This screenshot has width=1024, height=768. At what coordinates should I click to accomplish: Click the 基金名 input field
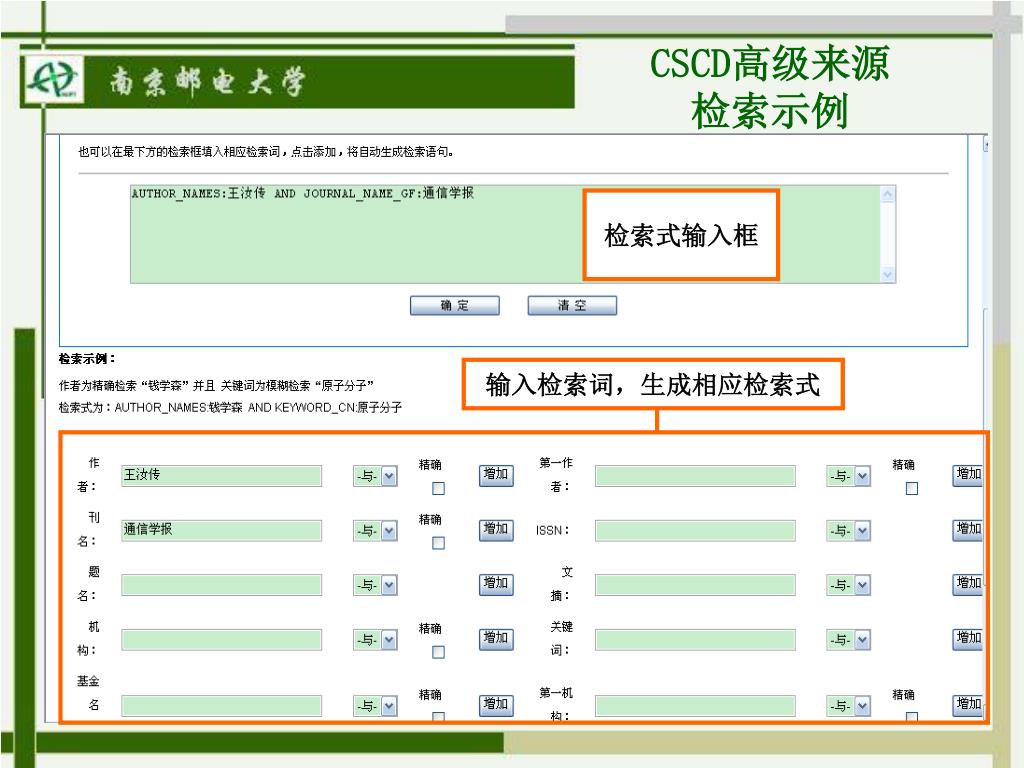point(221,706)
